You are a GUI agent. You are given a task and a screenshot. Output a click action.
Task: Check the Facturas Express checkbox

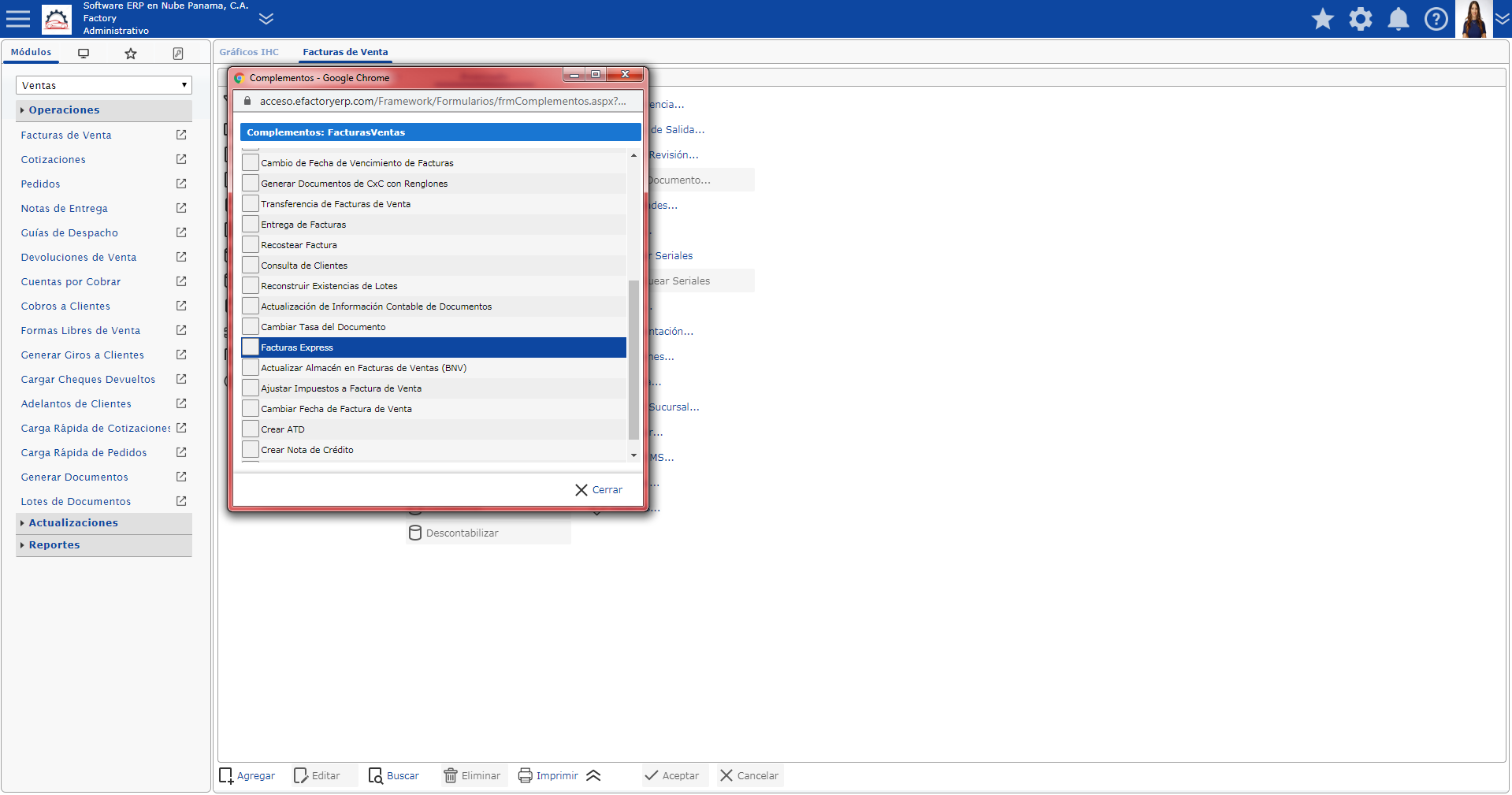click(251, 347)
